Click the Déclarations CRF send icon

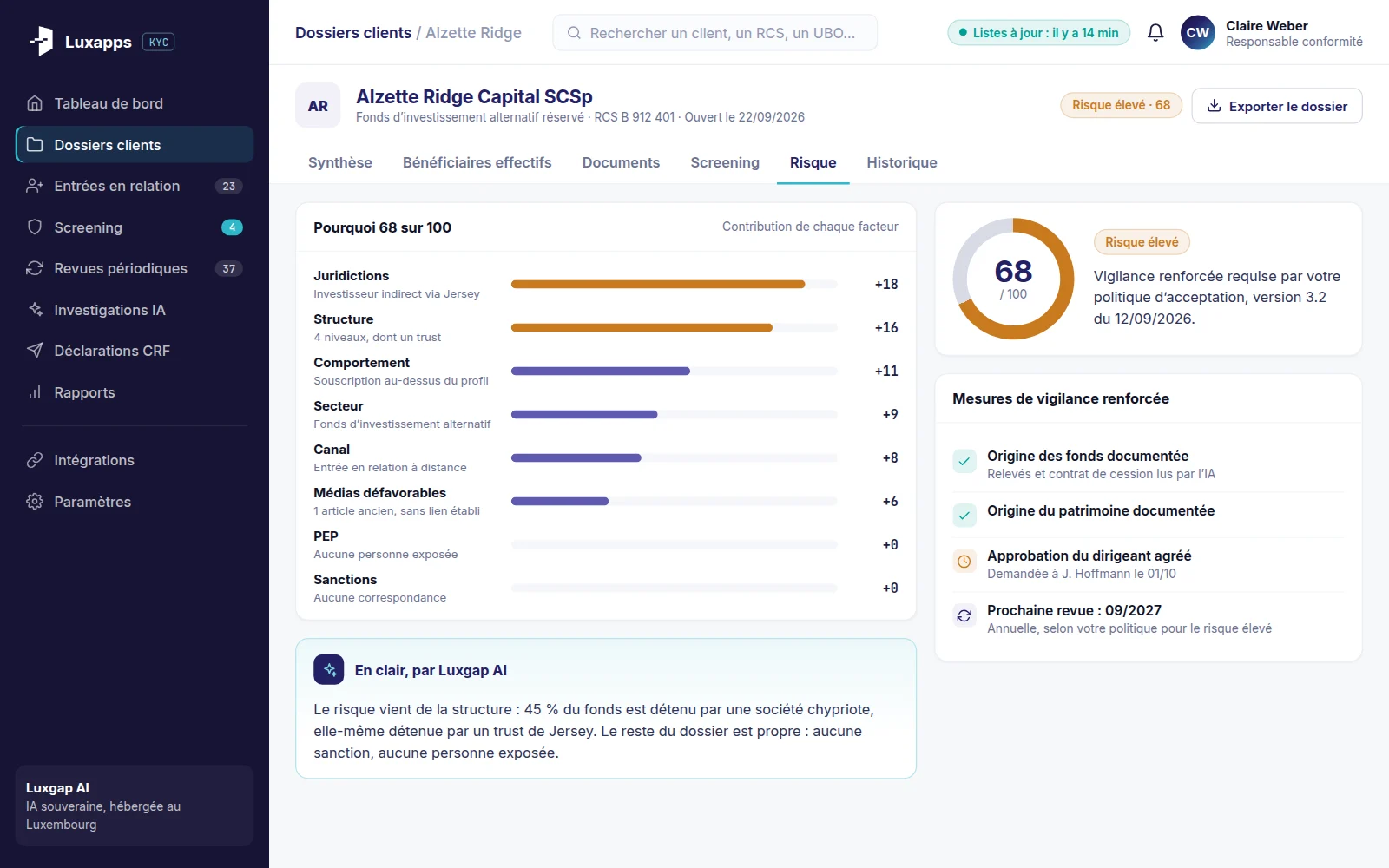click(x=35, y=351)
